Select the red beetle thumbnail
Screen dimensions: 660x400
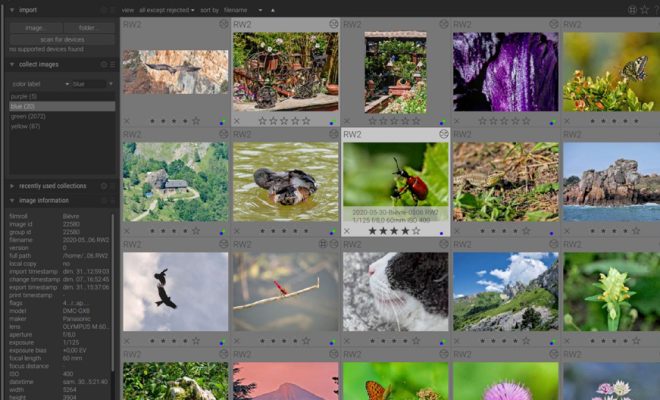pyautogui.click(x=395, y=182)
